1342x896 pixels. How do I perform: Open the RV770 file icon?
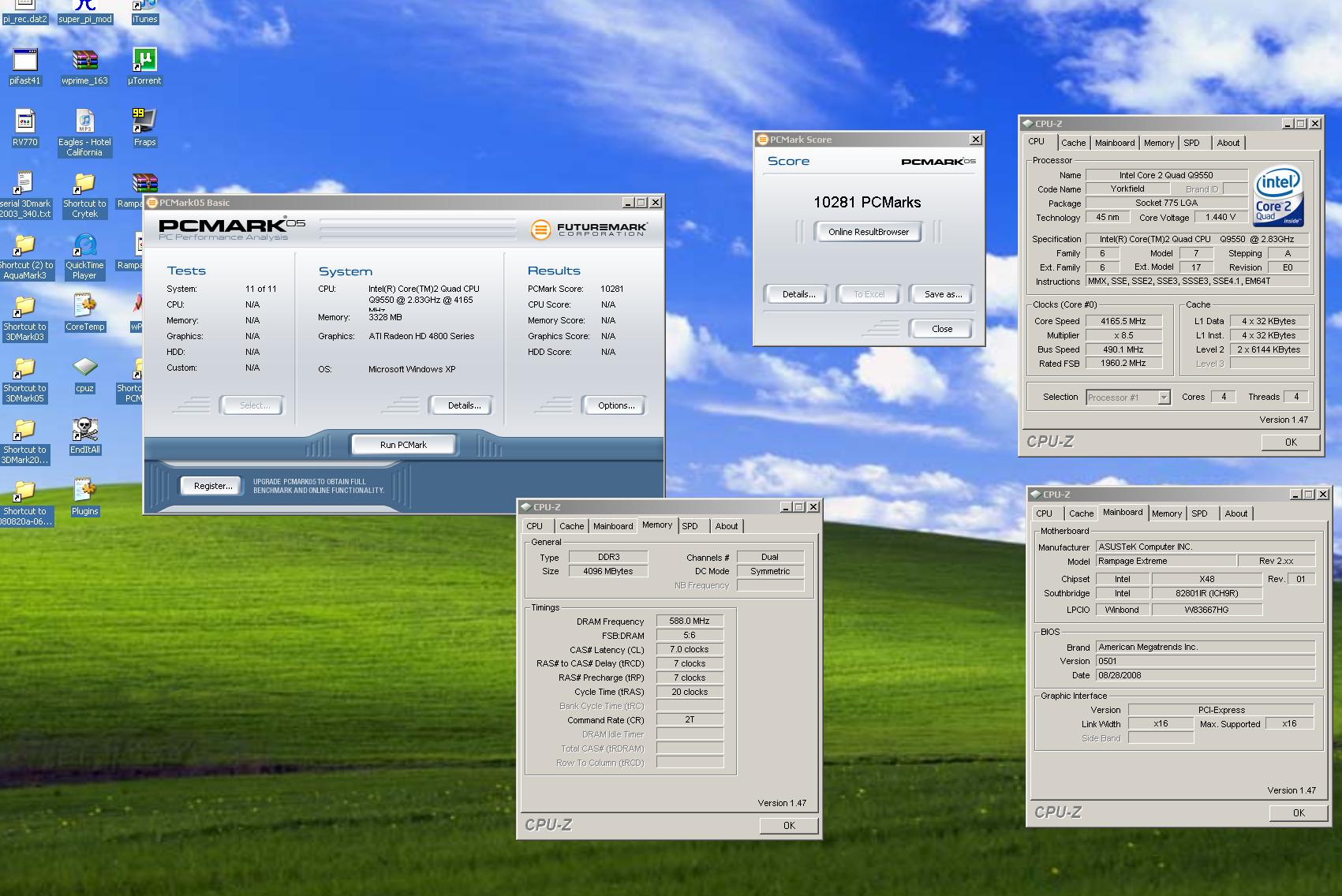pyautogui.click(x=25, y=129)
